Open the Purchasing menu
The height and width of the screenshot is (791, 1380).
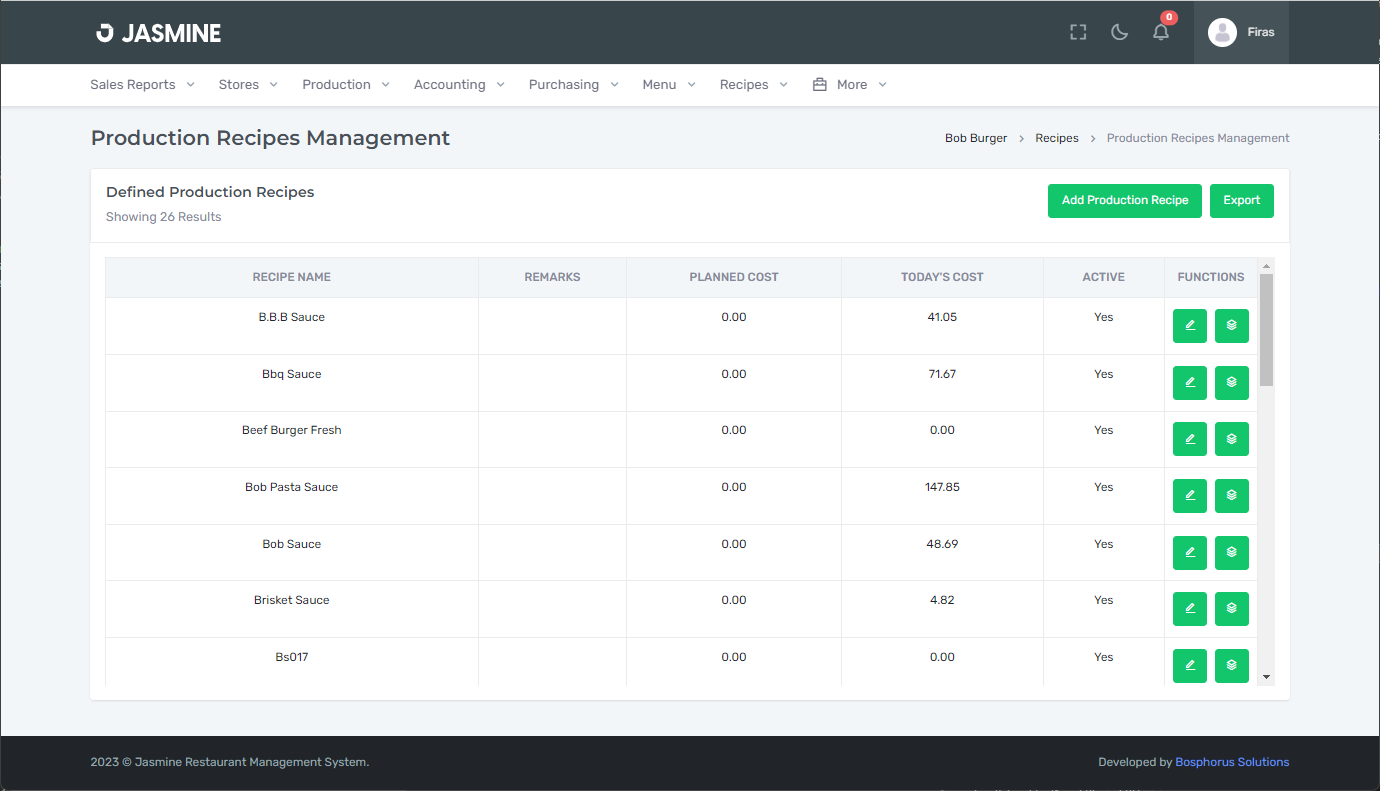point(565,84)
